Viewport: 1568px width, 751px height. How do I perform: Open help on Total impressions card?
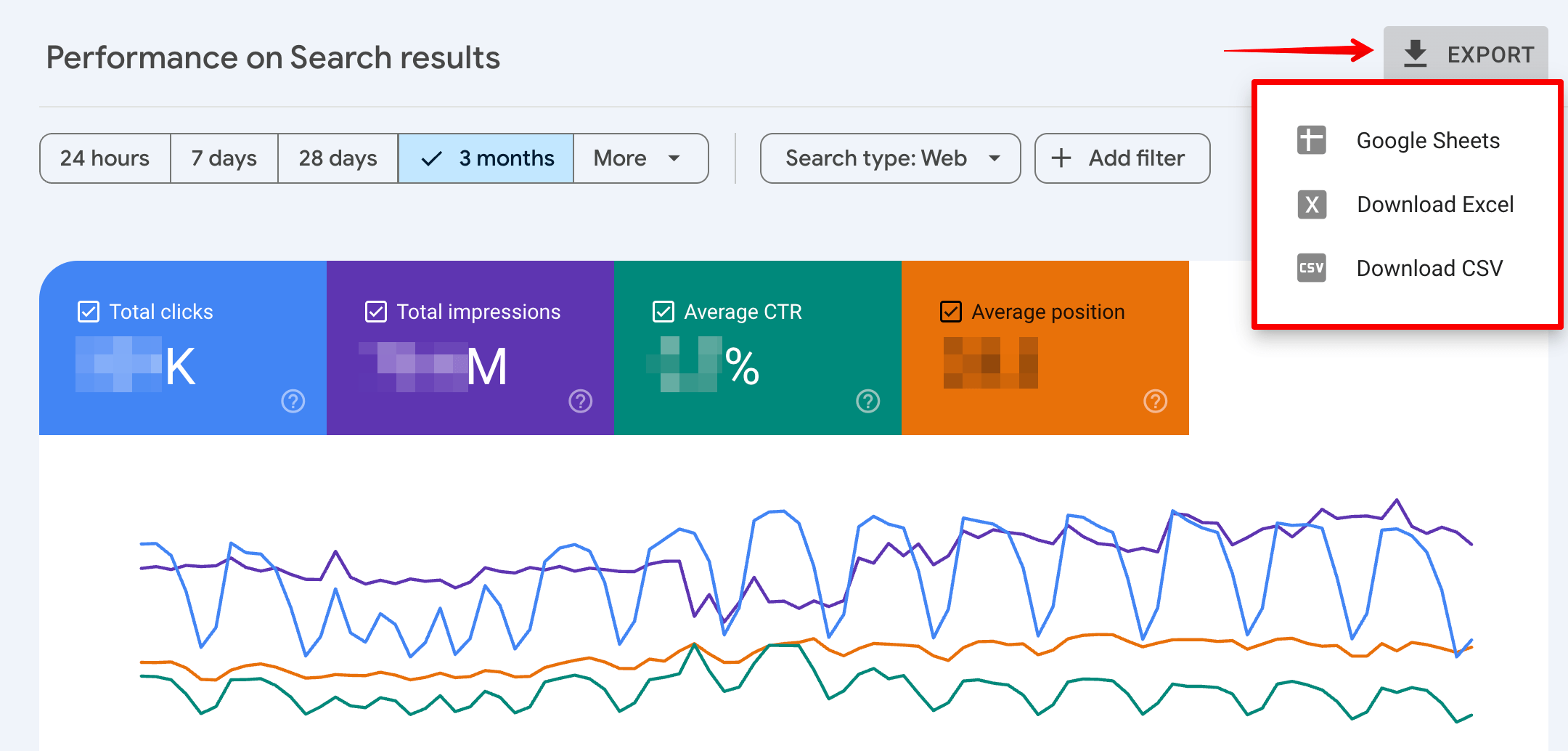click(x=580, y=401)
